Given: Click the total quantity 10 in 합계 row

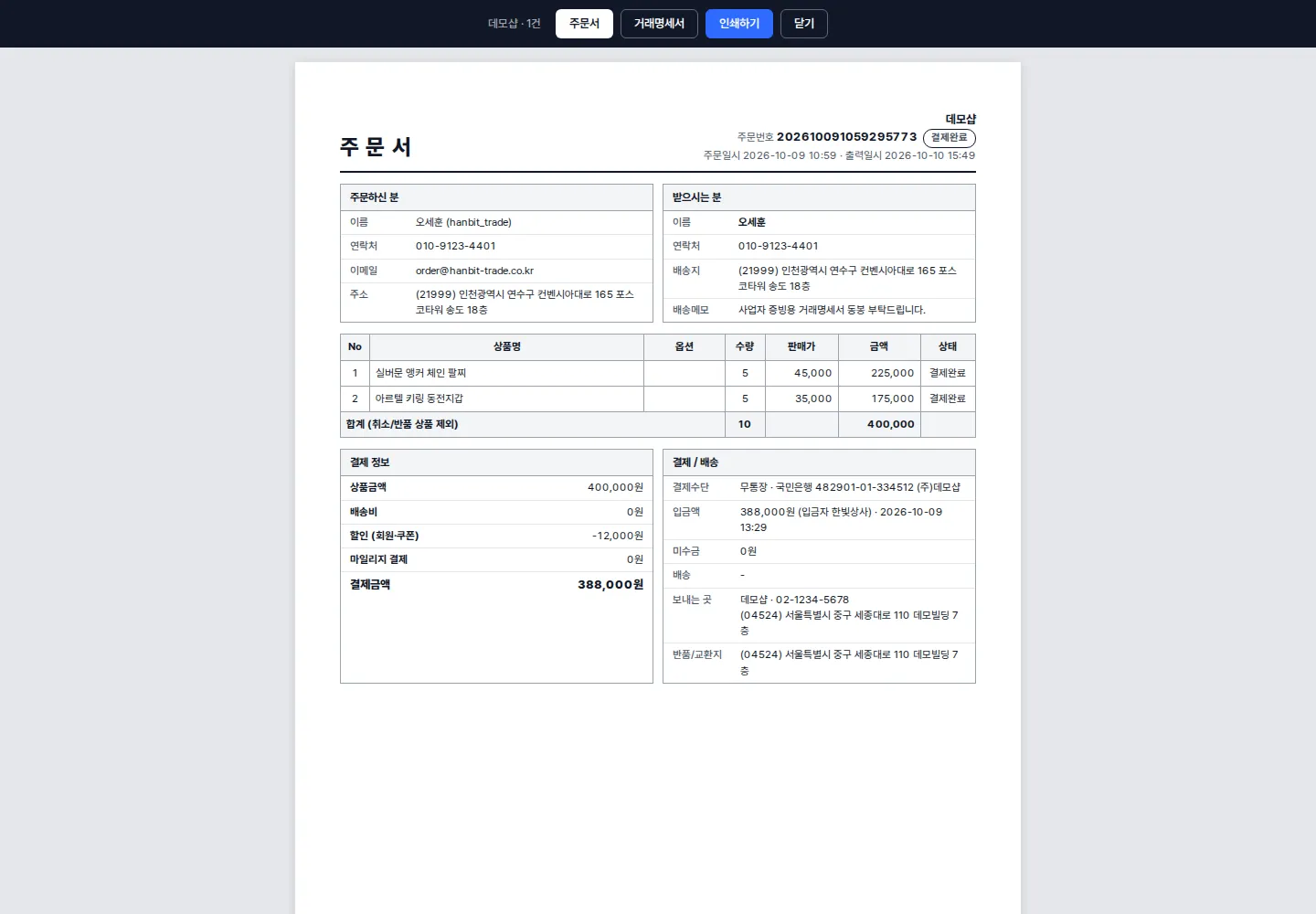Looking at the screenshot, I should (745, 424).
